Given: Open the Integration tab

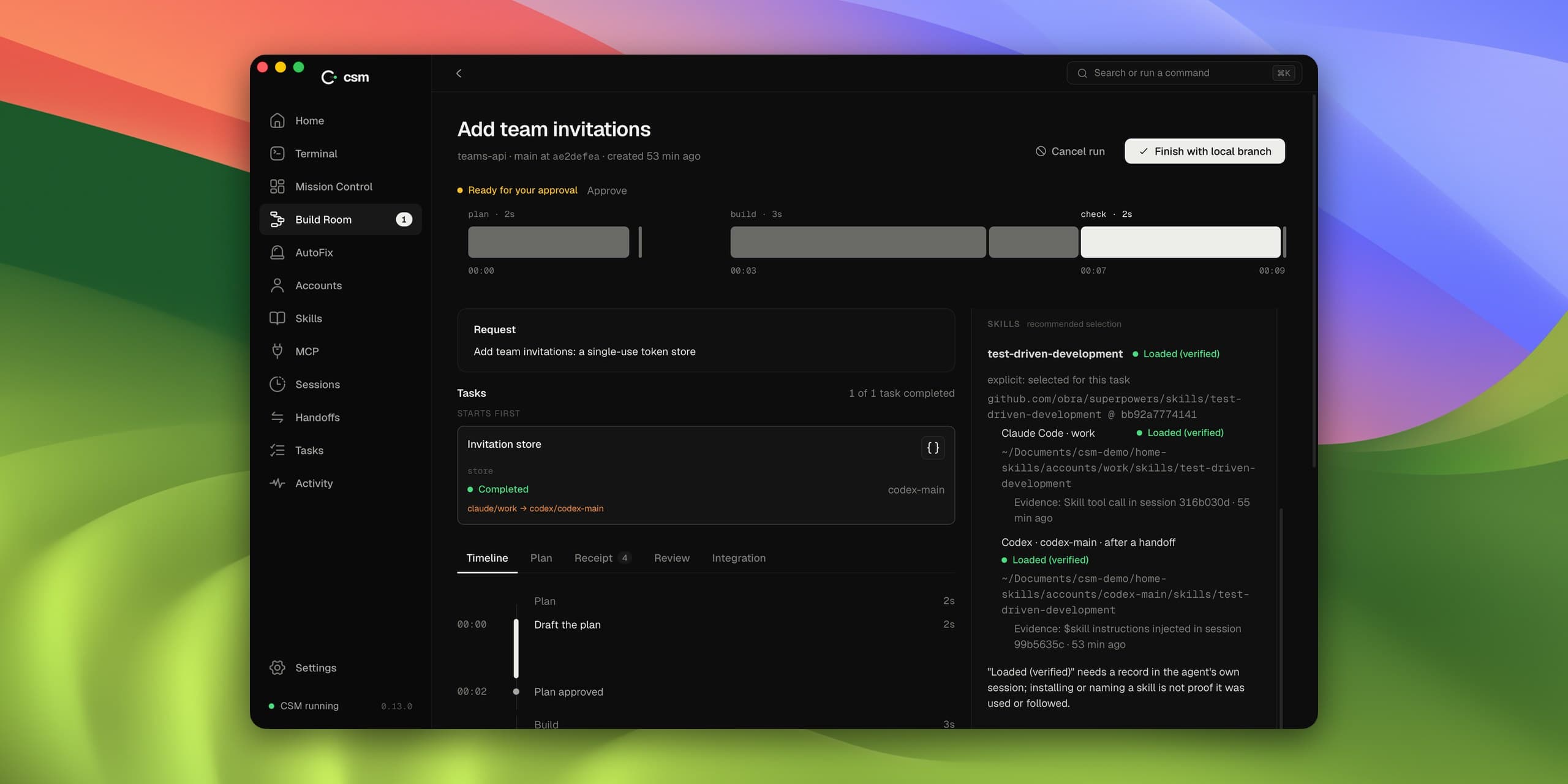Looking at the screenshot, I should [x=739, y=558].
